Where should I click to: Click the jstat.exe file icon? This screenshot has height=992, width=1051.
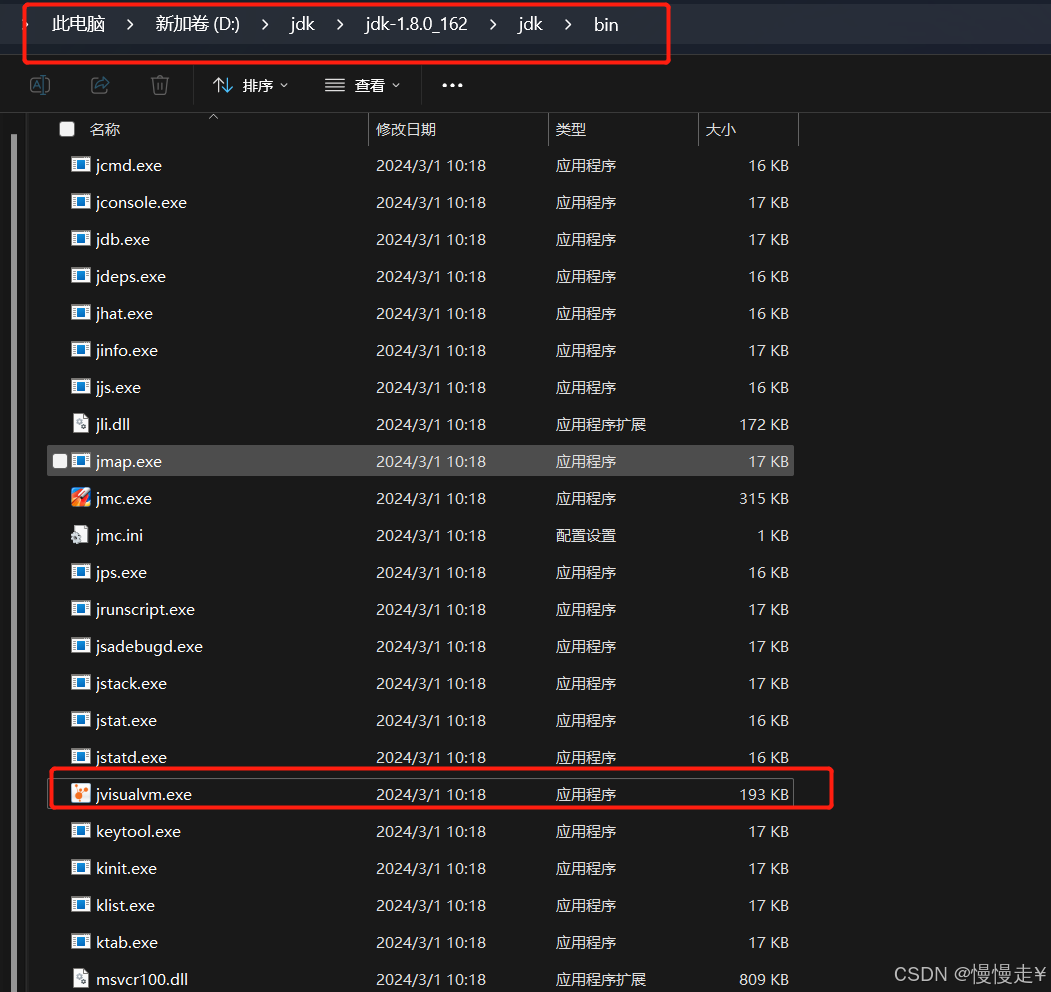80,719
